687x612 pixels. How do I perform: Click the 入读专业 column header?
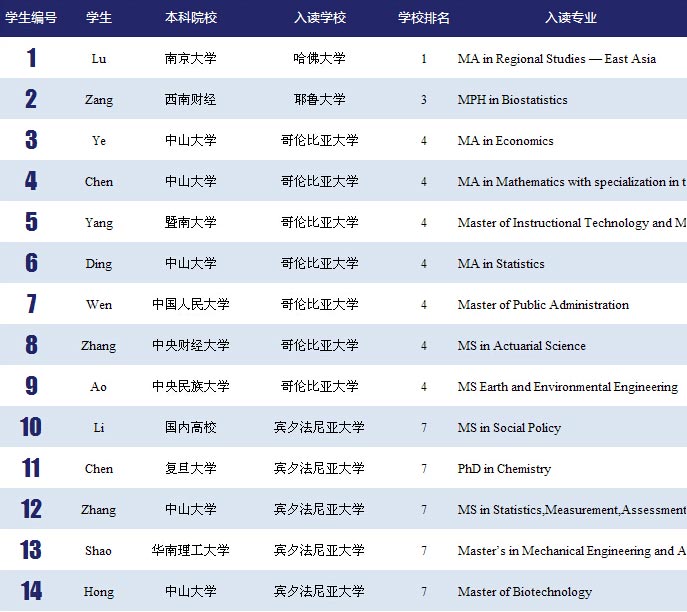(570, 18)
